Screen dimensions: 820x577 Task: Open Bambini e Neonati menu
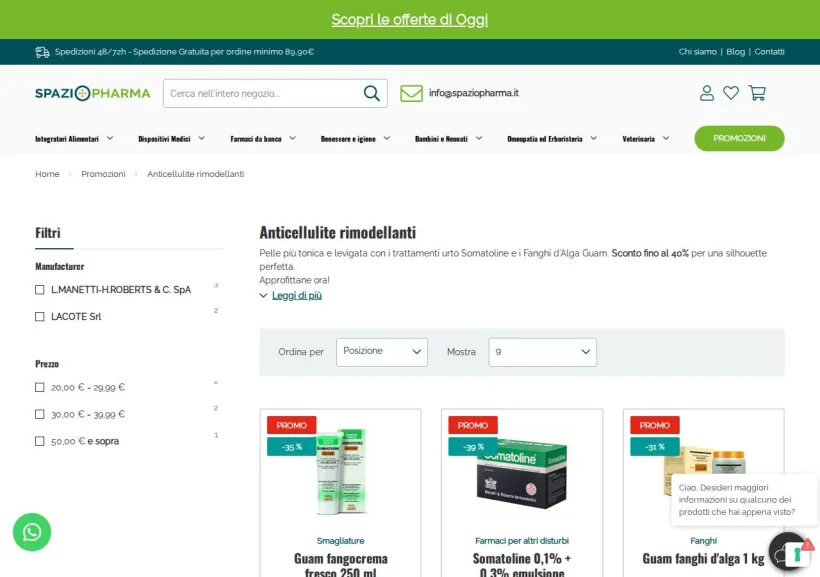441,139
